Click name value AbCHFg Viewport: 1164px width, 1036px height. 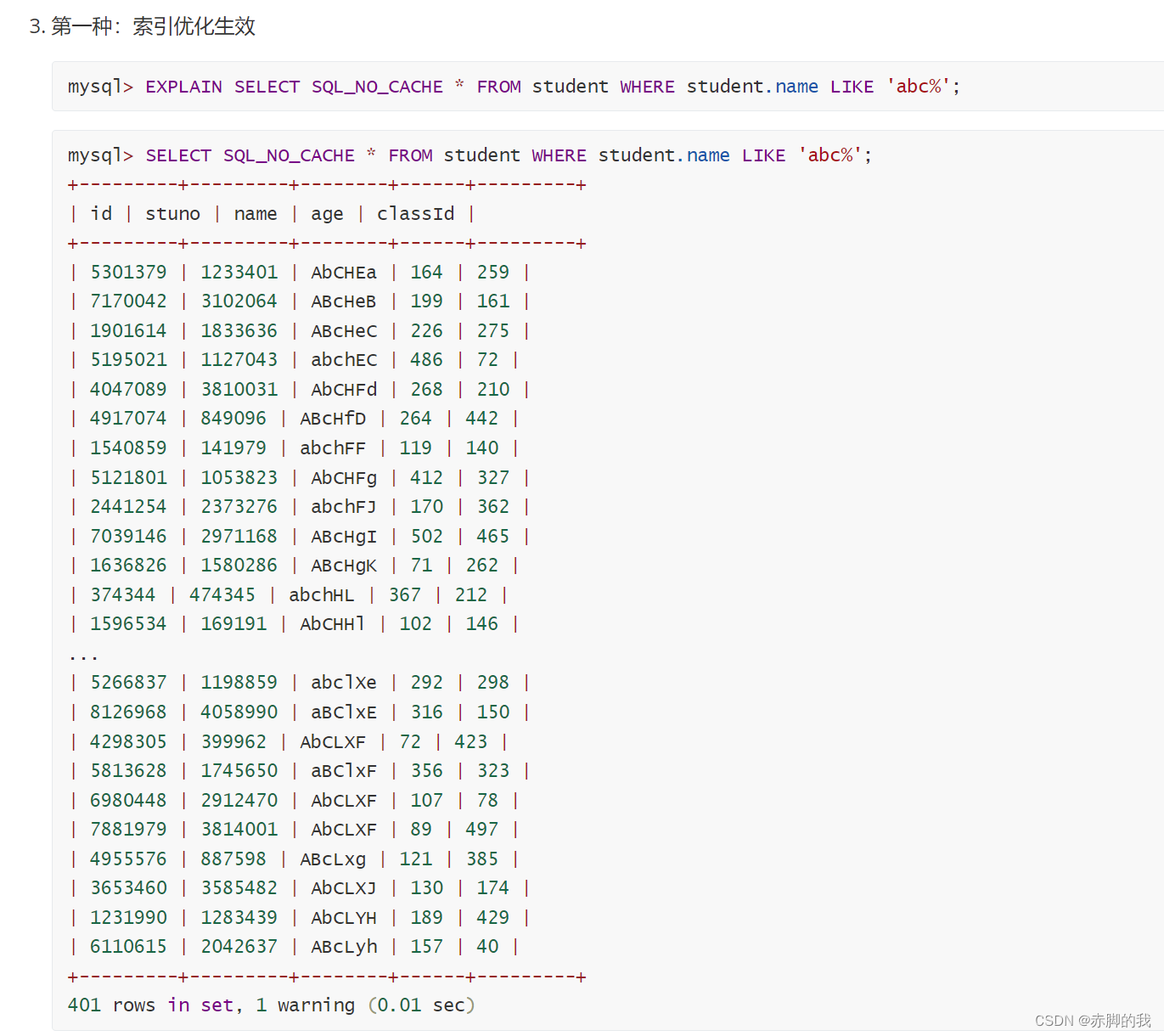[x=344, y=478]
